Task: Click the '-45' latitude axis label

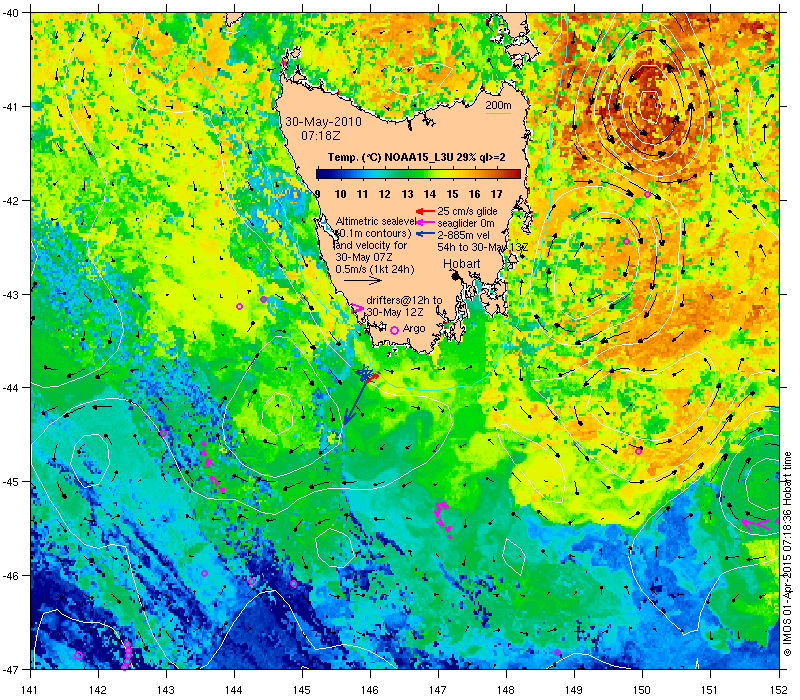Action: 10,482
